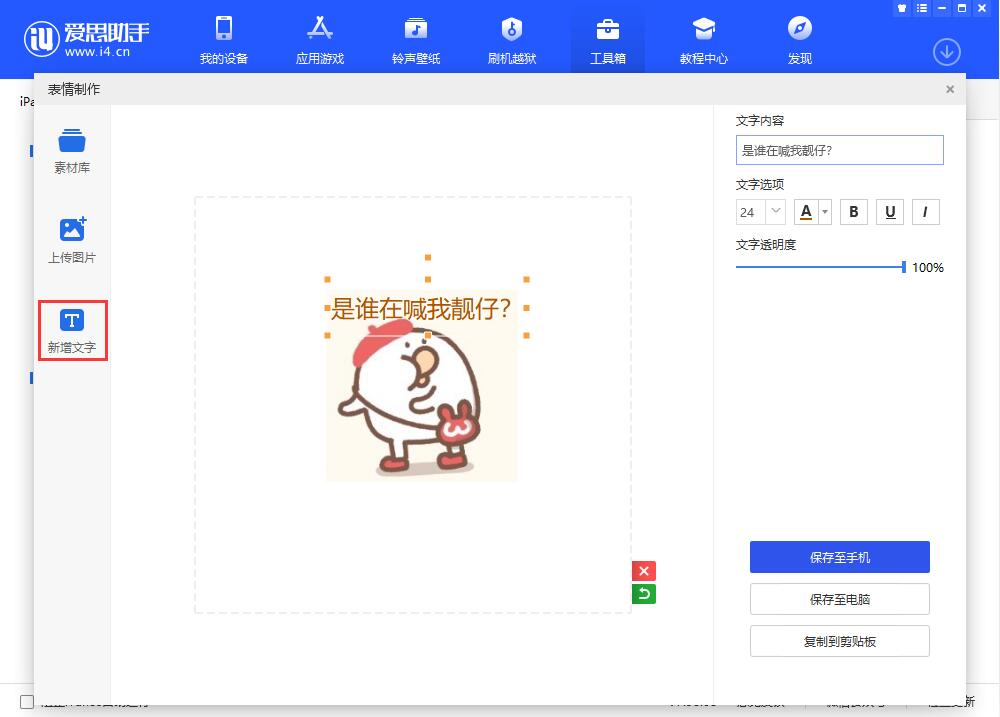The image size is (1000, 717).
Task: Click 保存至手机 to save to phone
Action: (839, 557)
